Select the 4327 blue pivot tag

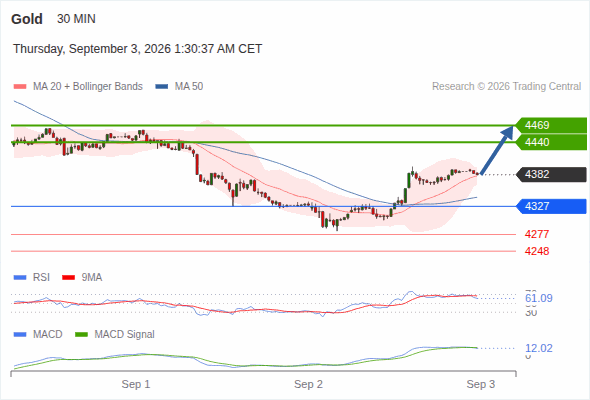[x=551, y=206]
